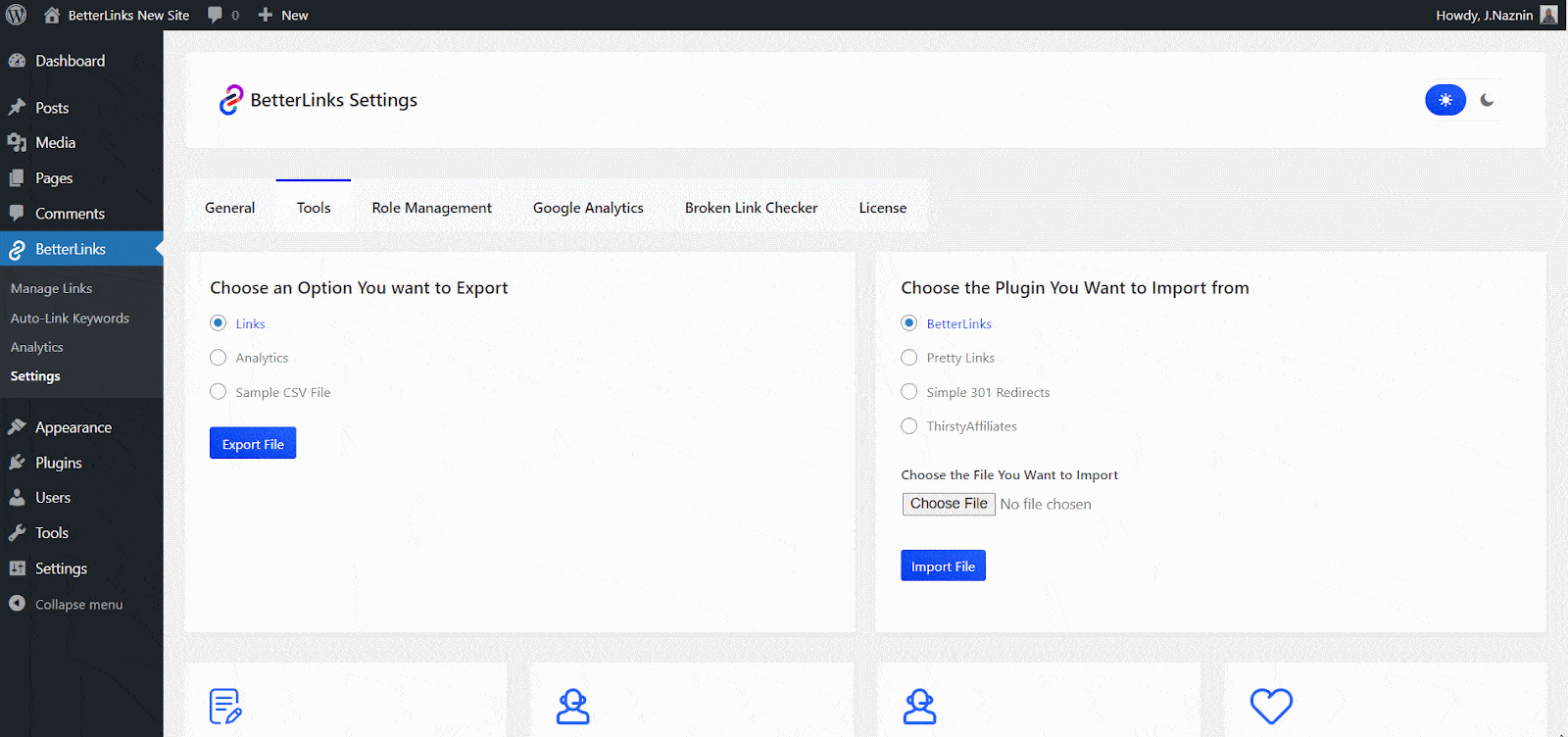Click the Comments sidebar icon
Viewport: 1568px width, 737px height.
coord(17,214)
